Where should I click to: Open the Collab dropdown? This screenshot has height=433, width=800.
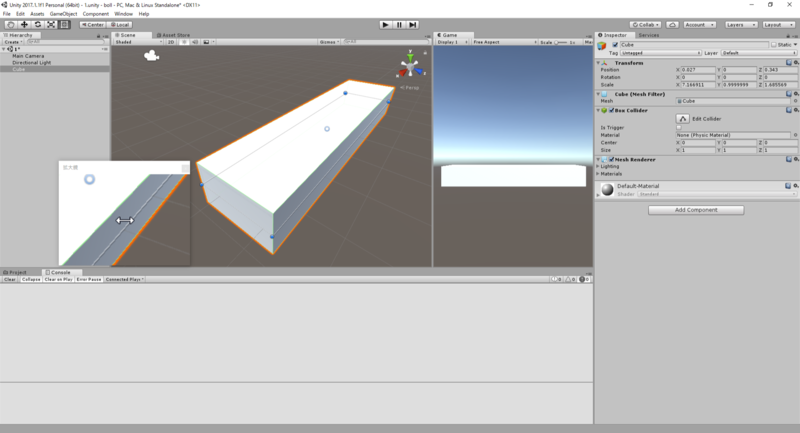[645, 24]
